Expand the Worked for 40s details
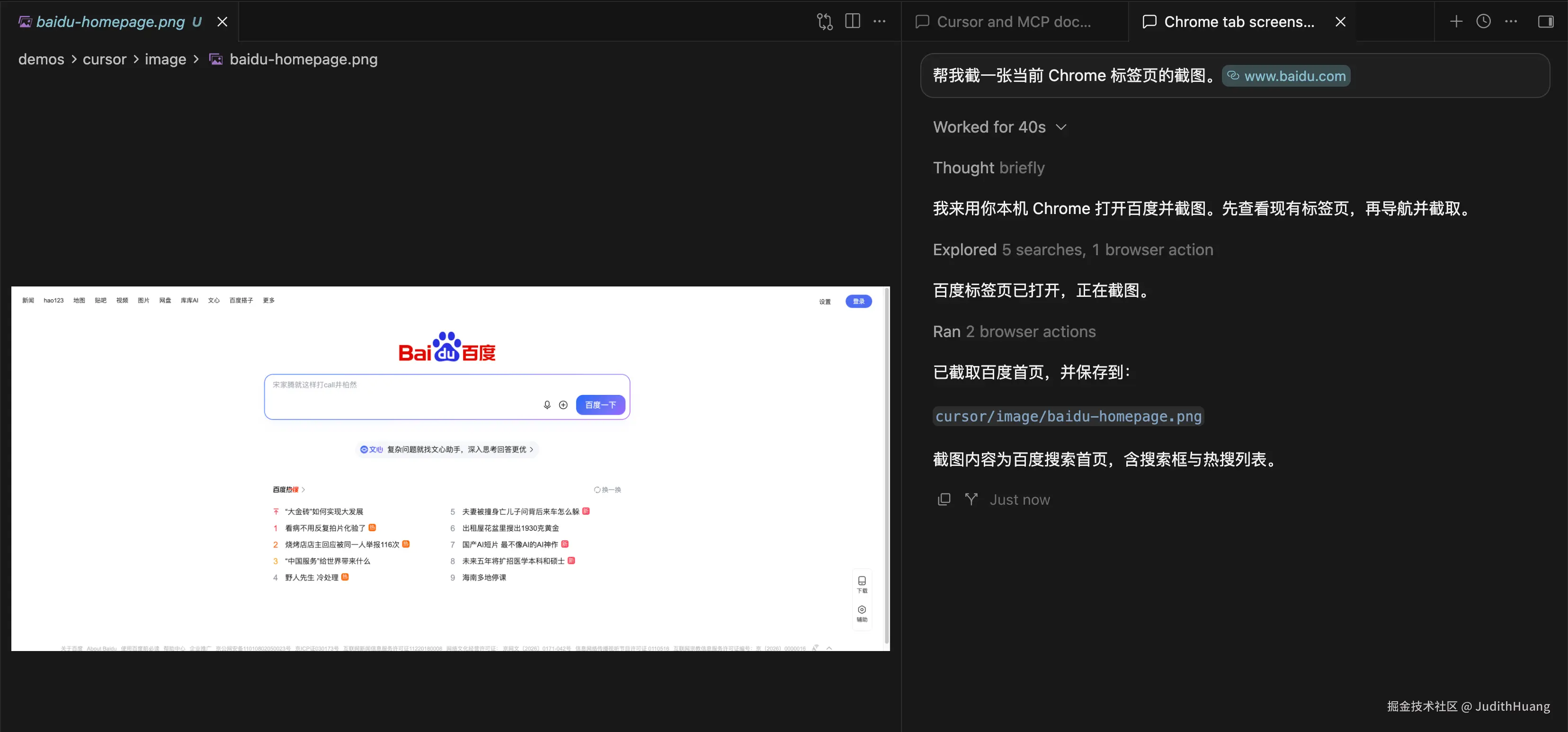1568x732 pixels. (x=999, y=127)
